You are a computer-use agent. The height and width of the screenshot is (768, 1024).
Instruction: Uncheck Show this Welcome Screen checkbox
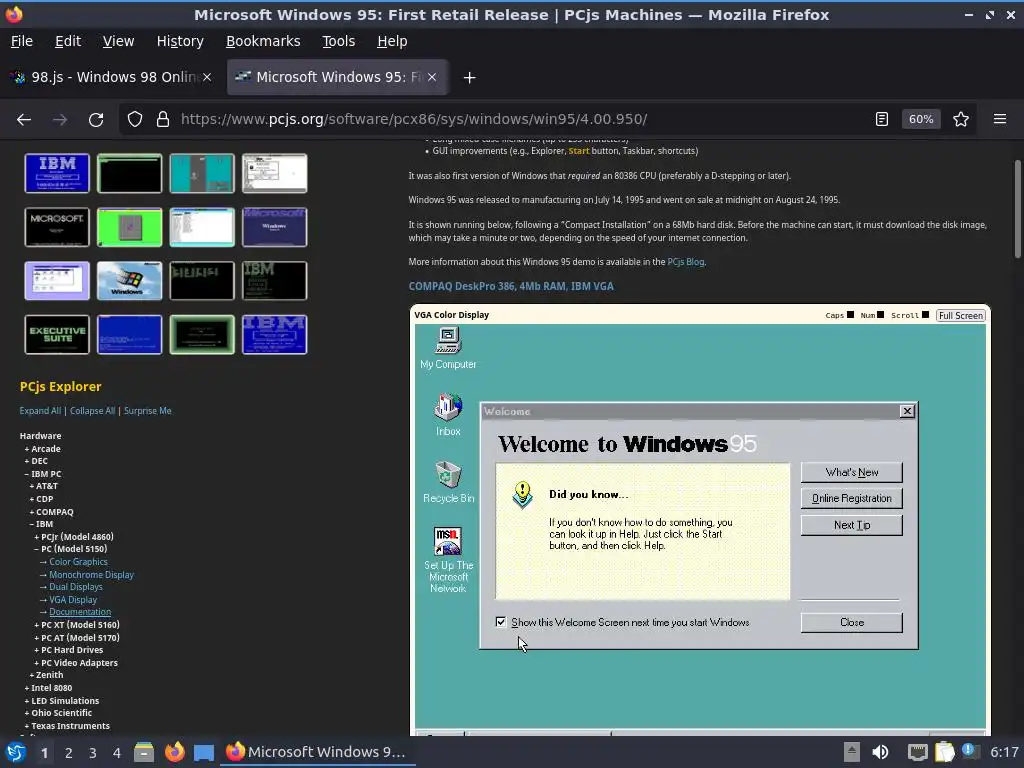[x=501, y=622]
